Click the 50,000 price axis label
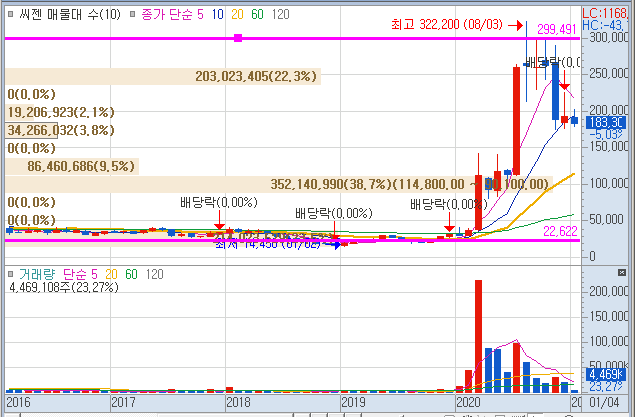635x417 pixels. pos(609,219)
